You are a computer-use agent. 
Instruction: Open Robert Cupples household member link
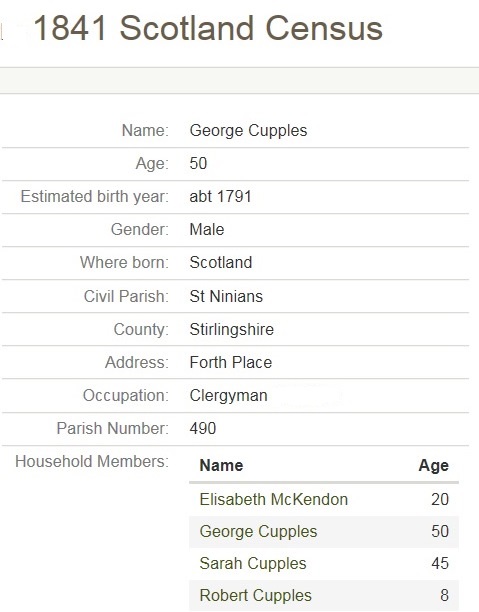(255, 596)
